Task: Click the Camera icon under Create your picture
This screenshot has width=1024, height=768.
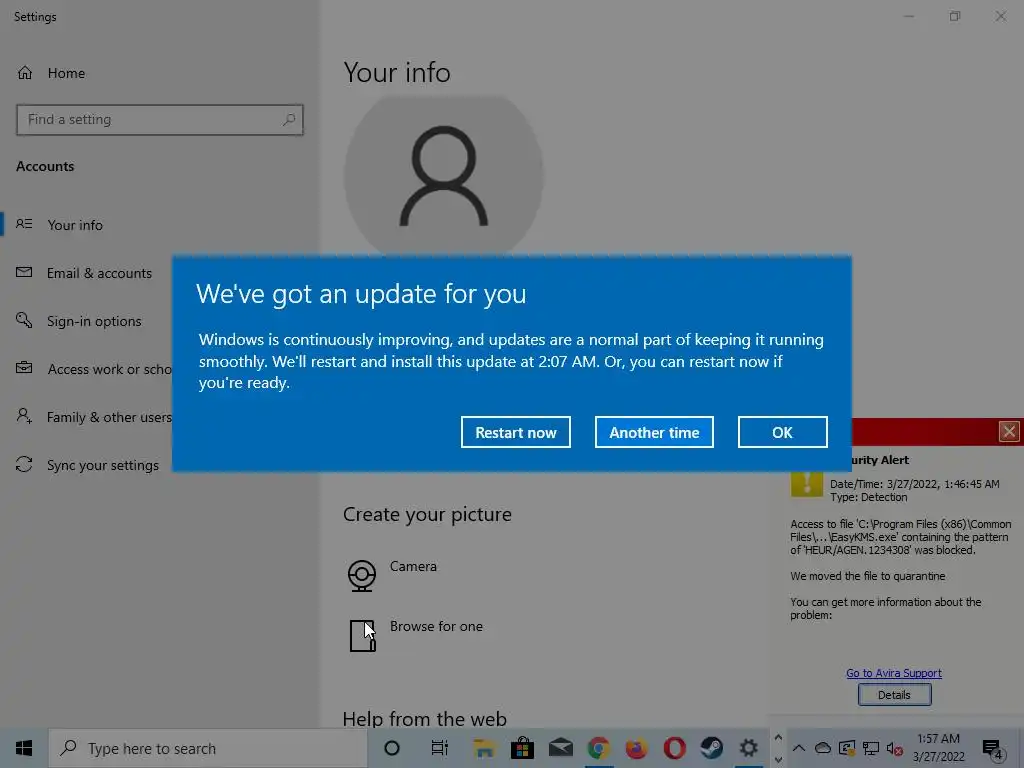Action: coord(362,575)
